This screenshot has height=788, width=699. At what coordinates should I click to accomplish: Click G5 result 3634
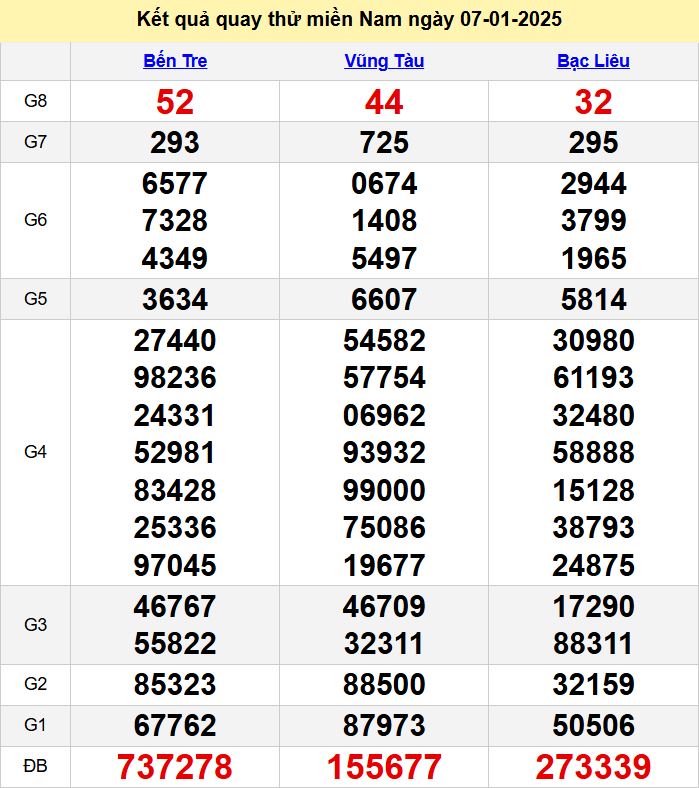tap(175, 300)
